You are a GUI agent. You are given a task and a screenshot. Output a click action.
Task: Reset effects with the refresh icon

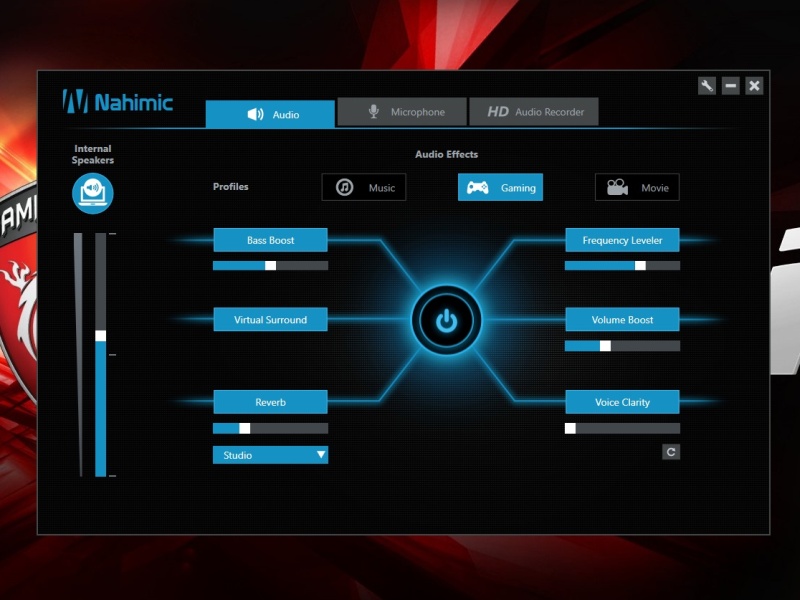click(x=671, y=452)
